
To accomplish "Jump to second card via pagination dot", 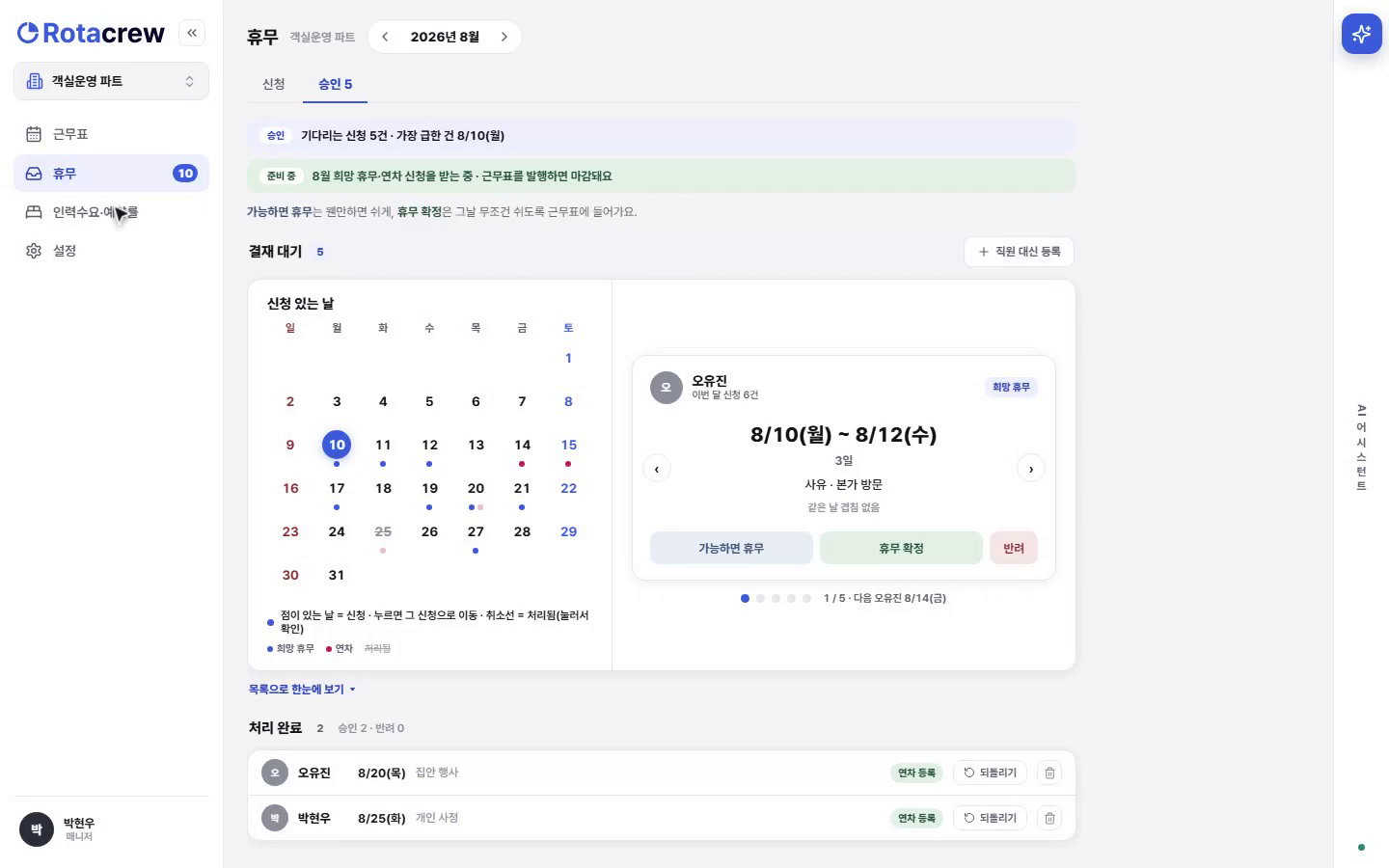I will click(760, 598).
